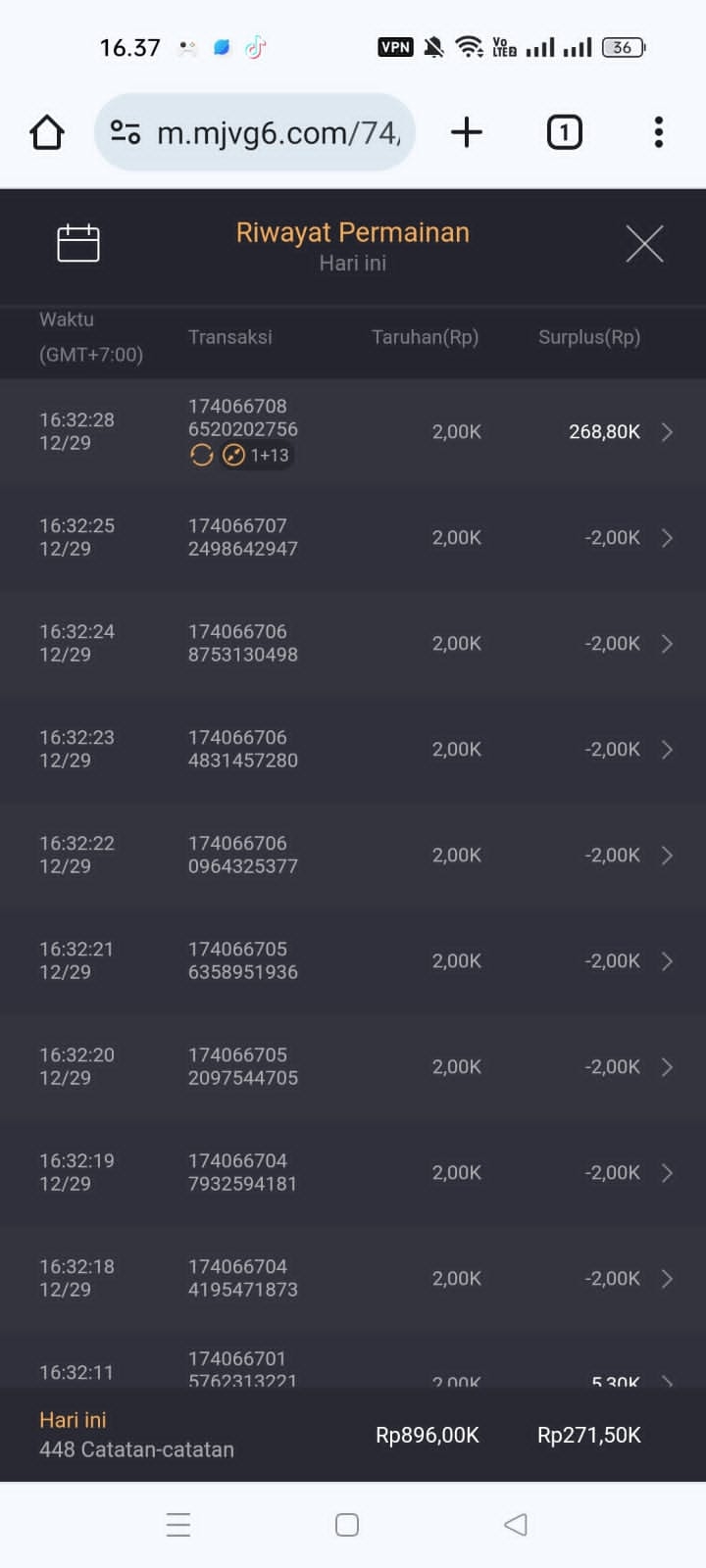Open the browser three-dot menu
Screen dimensions: 706x1568
[658, 132]
